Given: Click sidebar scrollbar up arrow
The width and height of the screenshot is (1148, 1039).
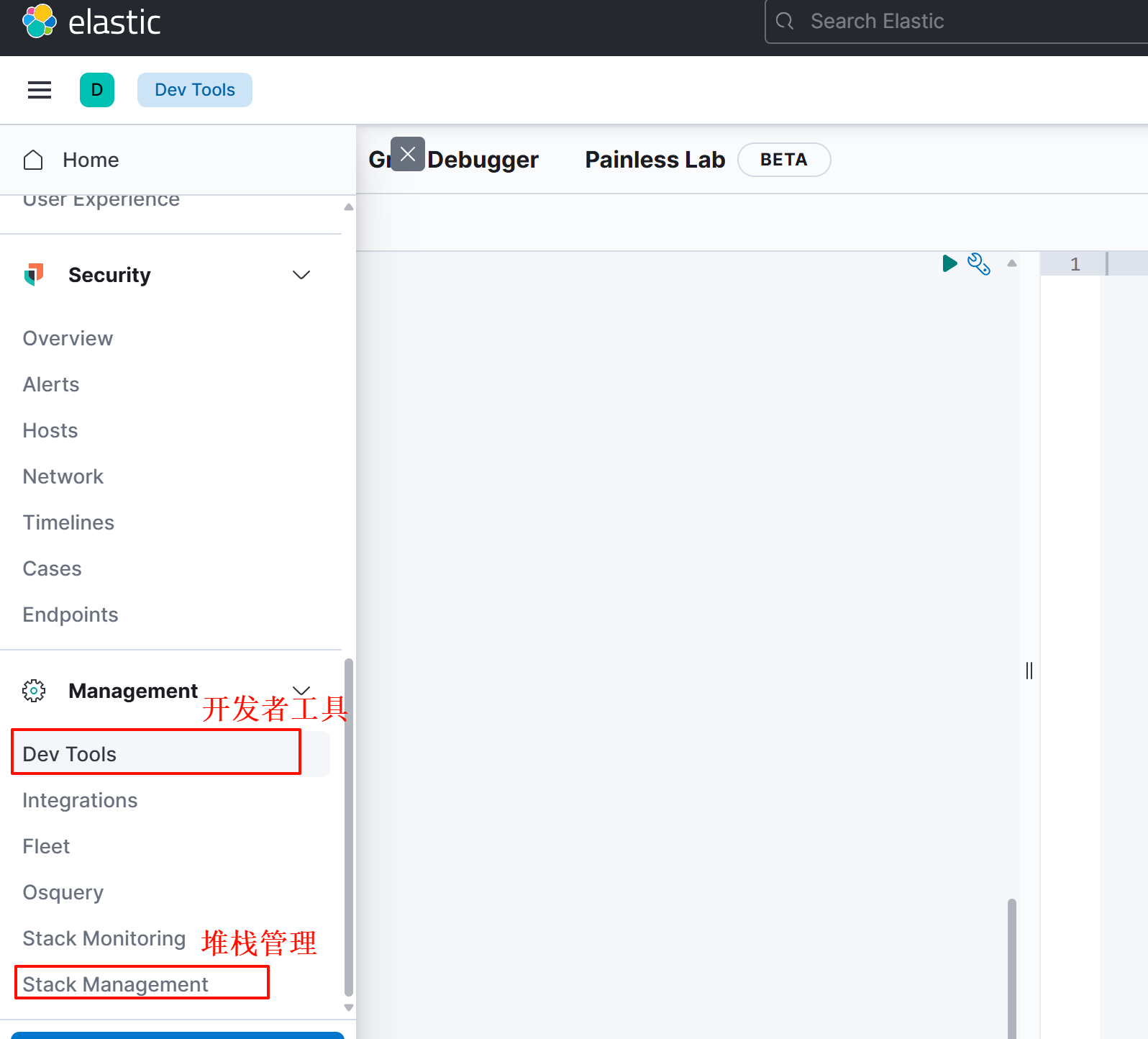Looking at the screenshot, I should 349,207.
